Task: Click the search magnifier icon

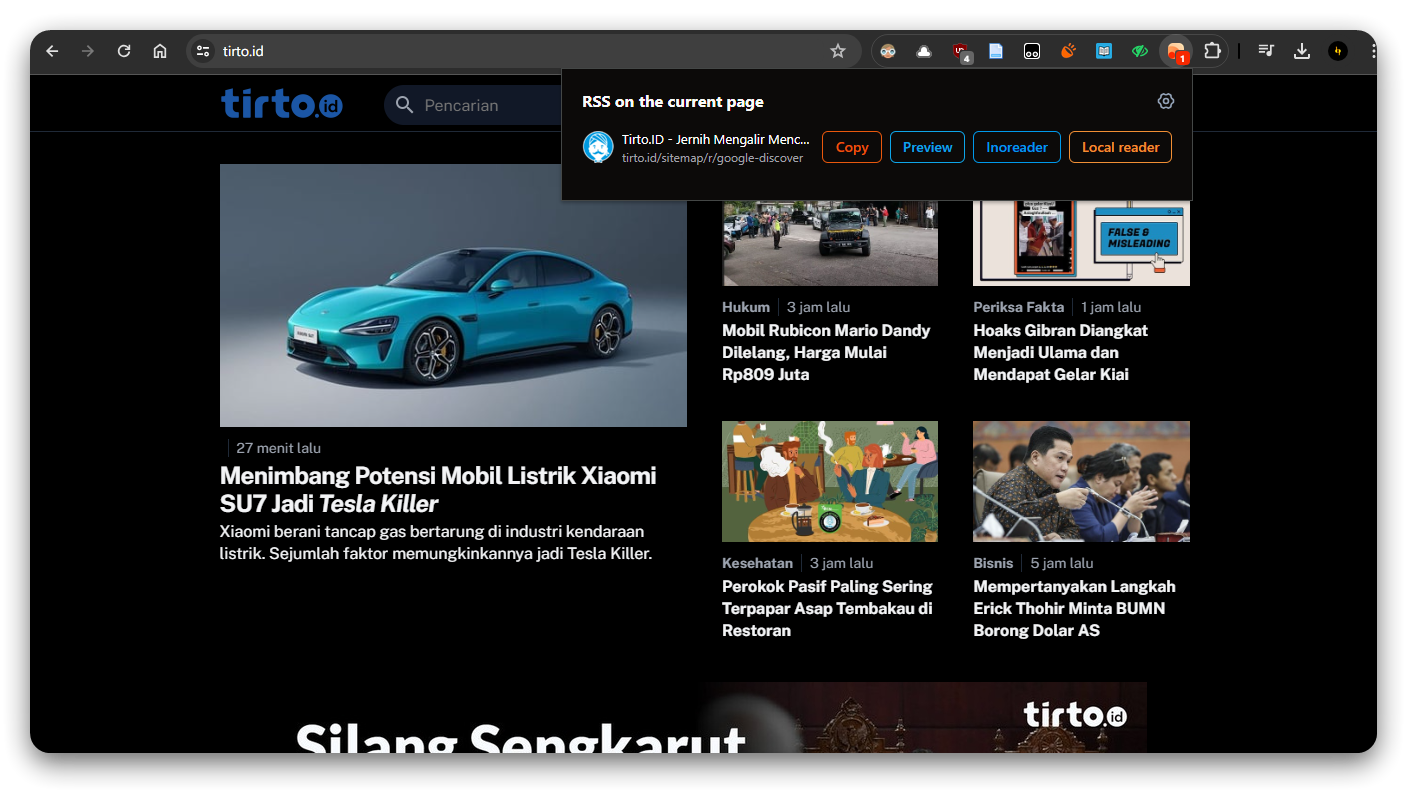Action: tap(404, 105)
